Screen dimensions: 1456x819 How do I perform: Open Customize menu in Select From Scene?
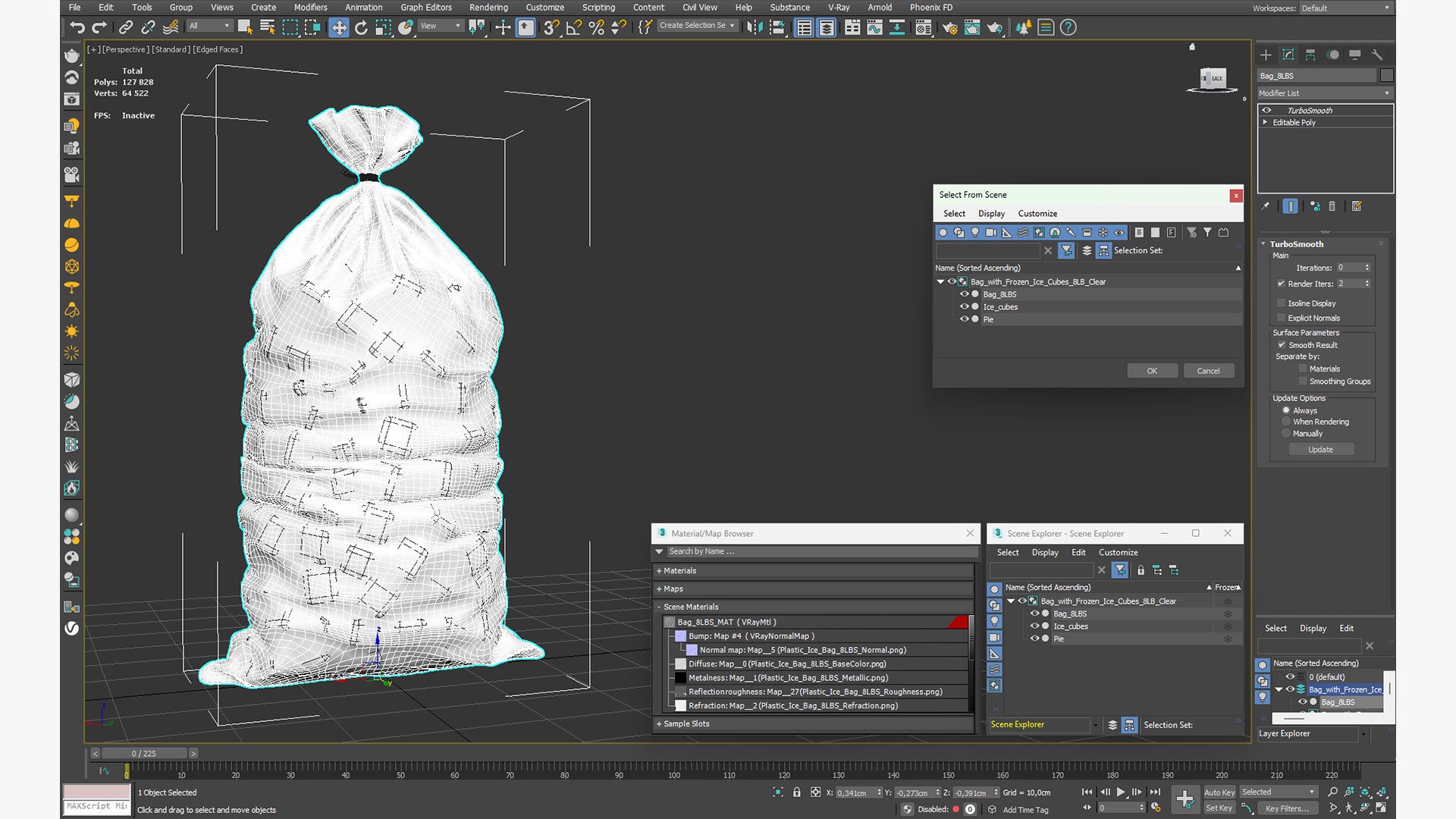pyautogui.click(x=1037, y=214)
